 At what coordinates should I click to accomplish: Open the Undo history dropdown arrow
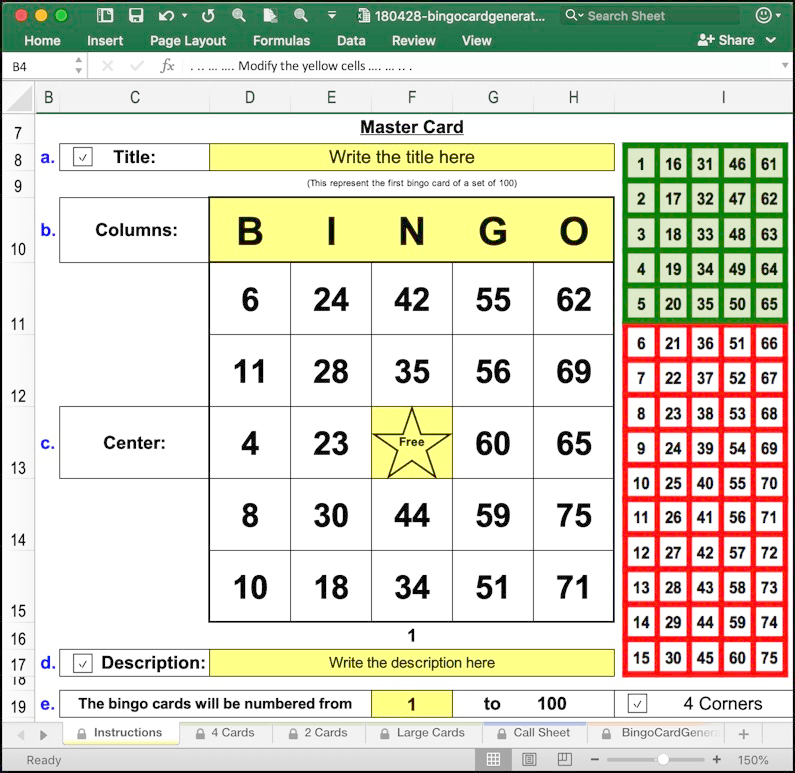point(185,16)
